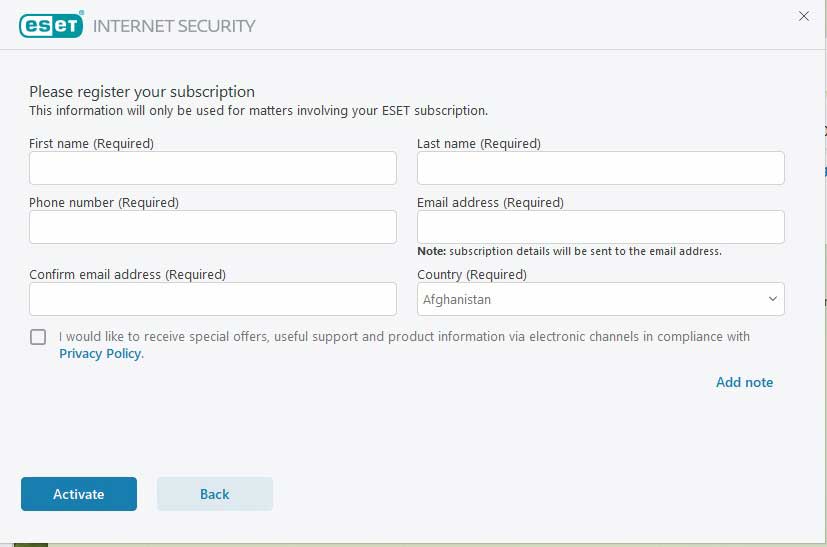Click the subscription details note text
This screenshot has height=547, width=827.
pos(569,251)
